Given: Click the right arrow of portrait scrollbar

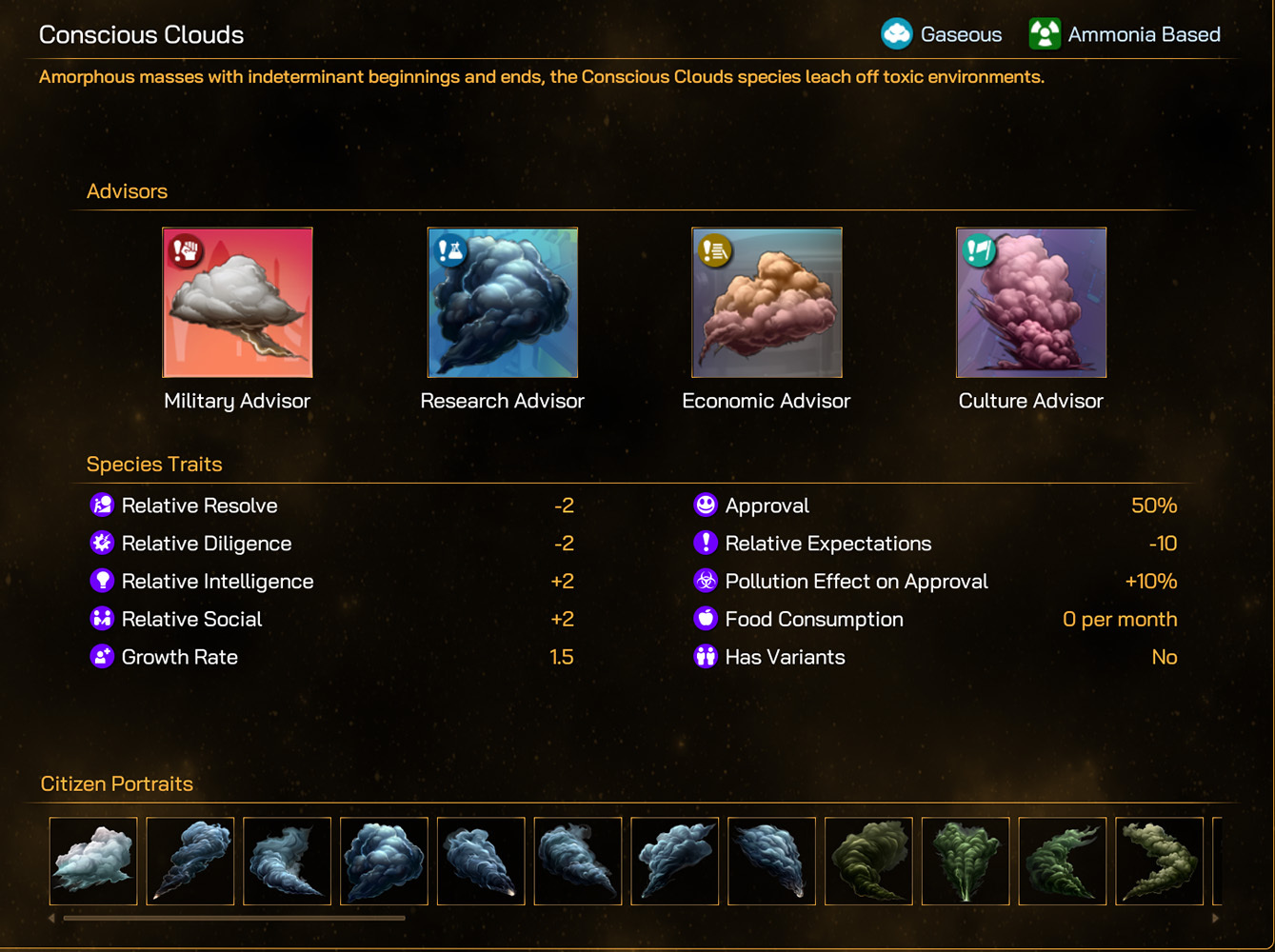Looking at the screenshot, I should pyautogui.click(x=1215, y=919).
